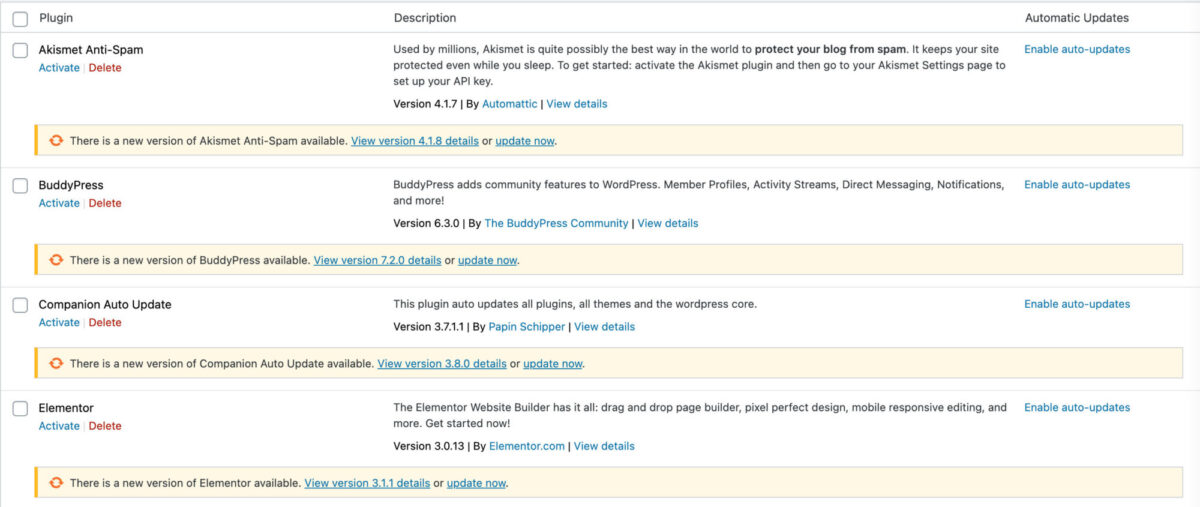Click the 'protect your blog from spam' bold text
Image resolution: width=1200 pixels, height=507 pixels.
click(x=830, y=49)
